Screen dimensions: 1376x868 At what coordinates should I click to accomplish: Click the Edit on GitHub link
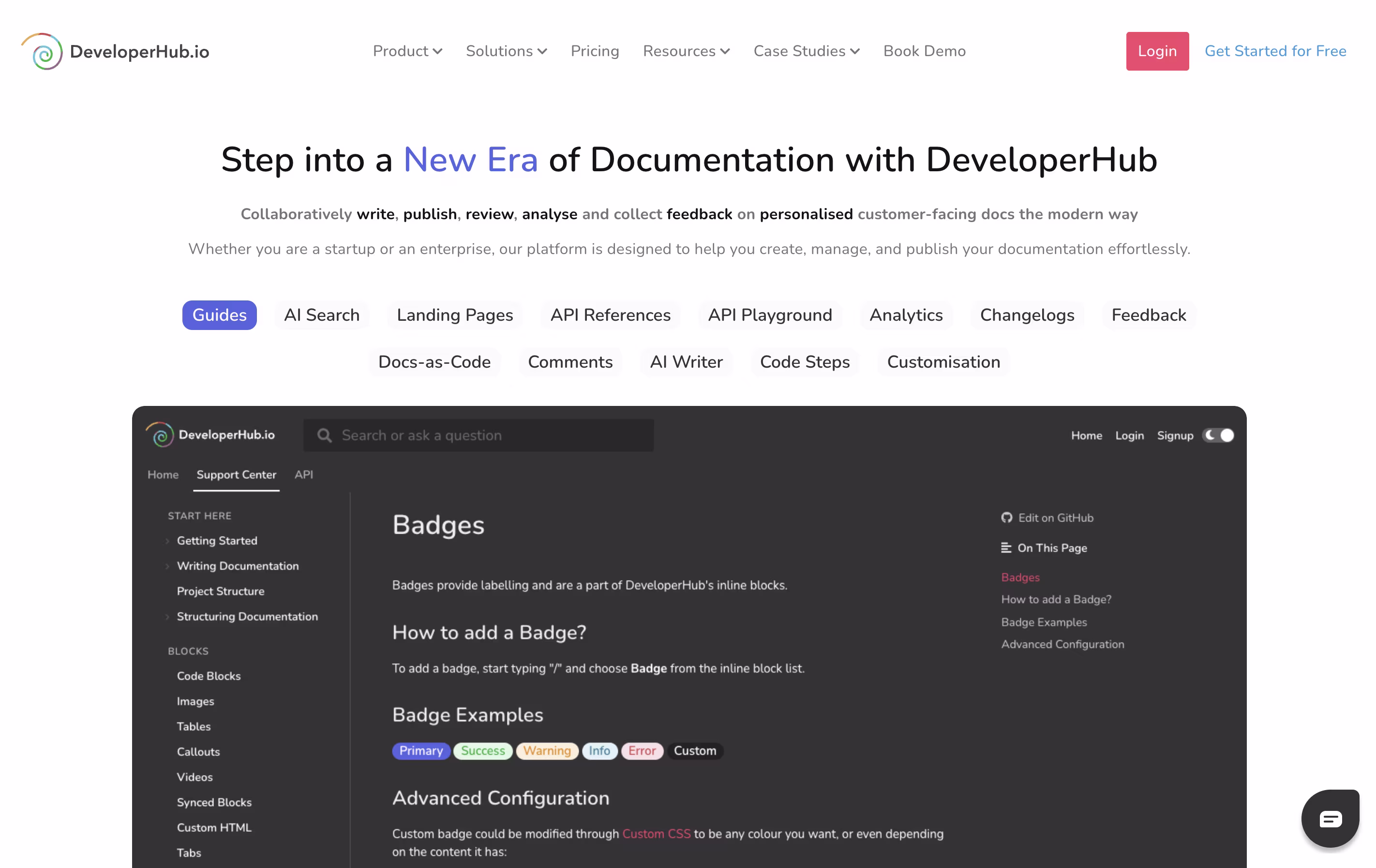coord(1055,518)
